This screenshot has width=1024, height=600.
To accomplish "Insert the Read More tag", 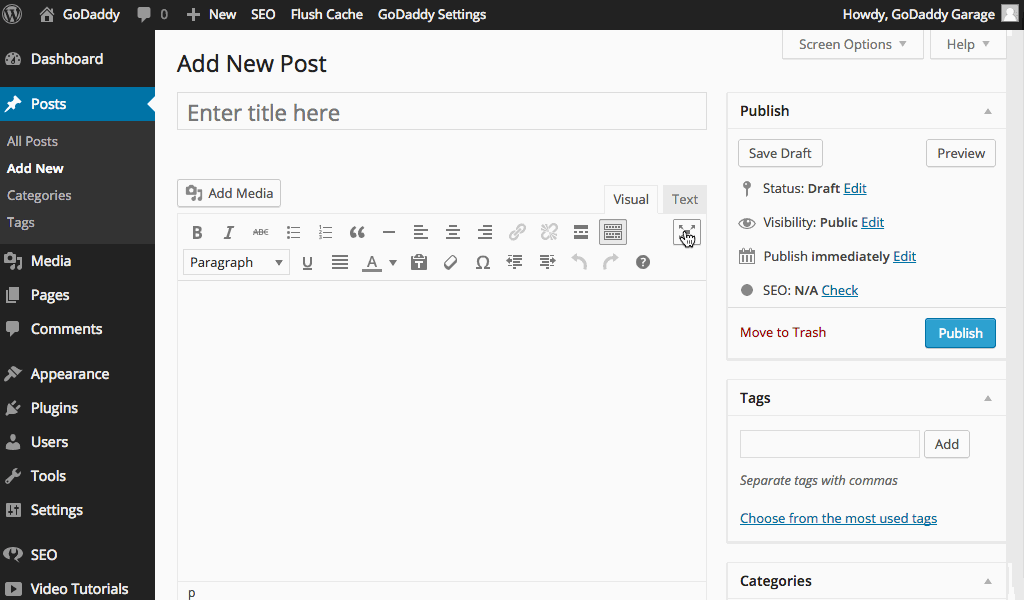I will pos(581,233).
